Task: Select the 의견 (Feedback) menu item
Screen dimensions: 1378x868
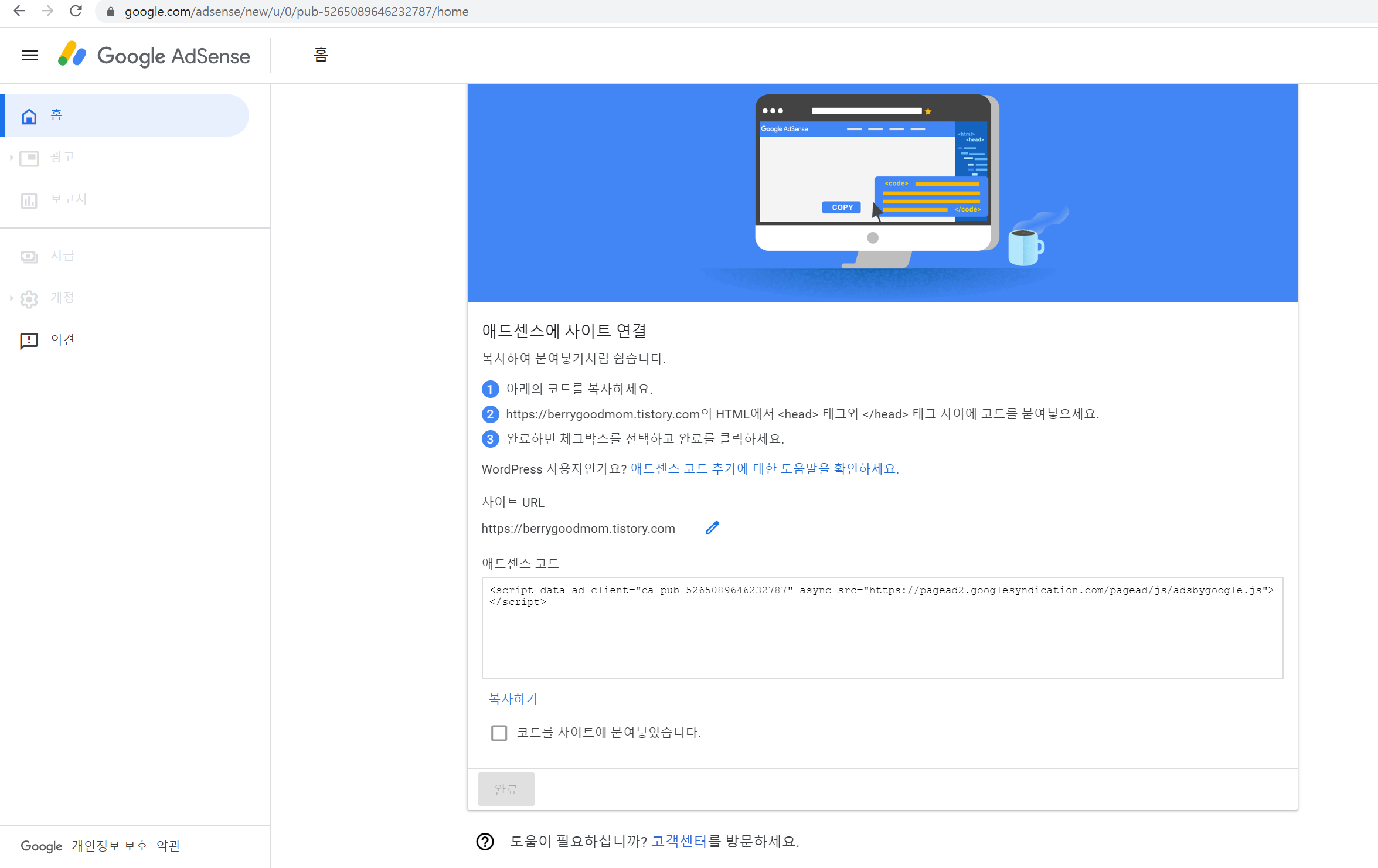Action: (x=62, y=340)
